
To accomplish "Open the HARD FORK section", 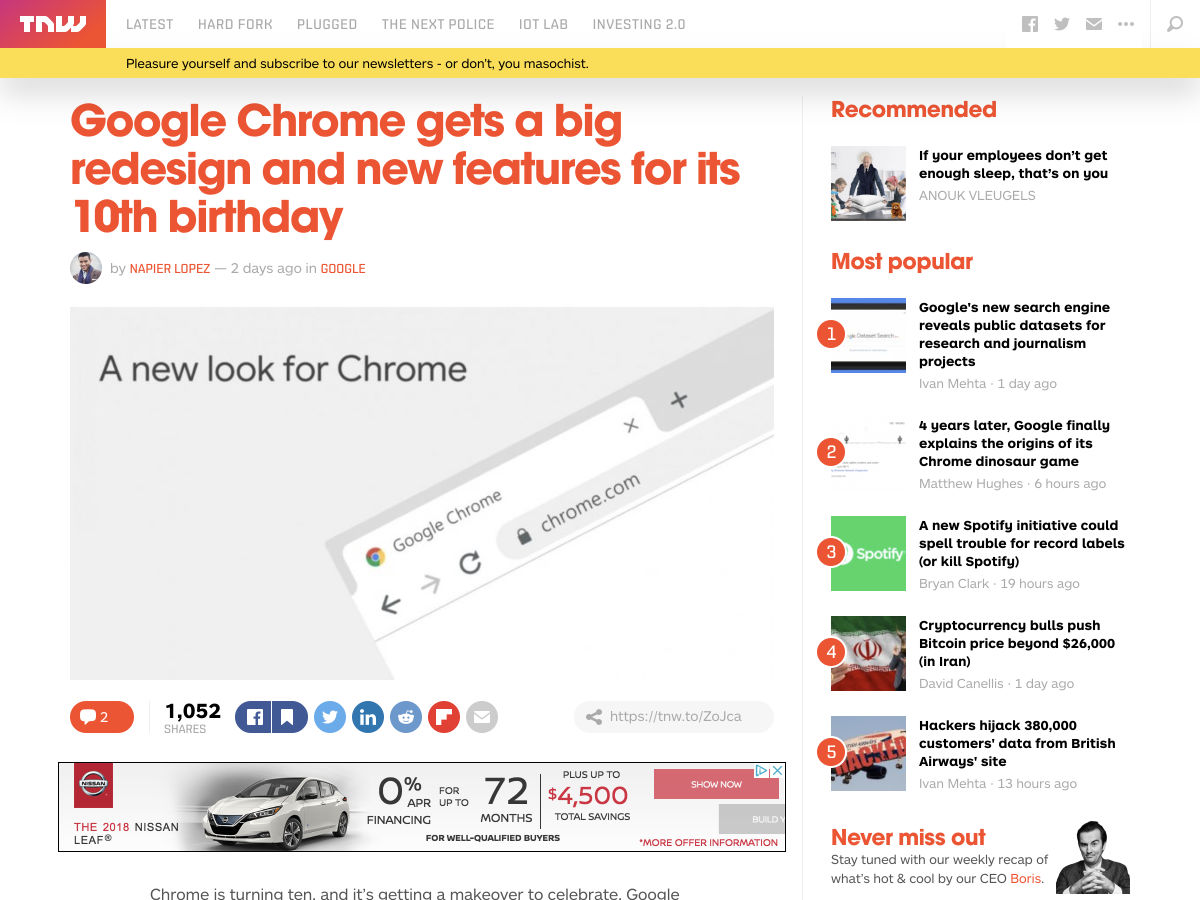I will coord(235,24).
